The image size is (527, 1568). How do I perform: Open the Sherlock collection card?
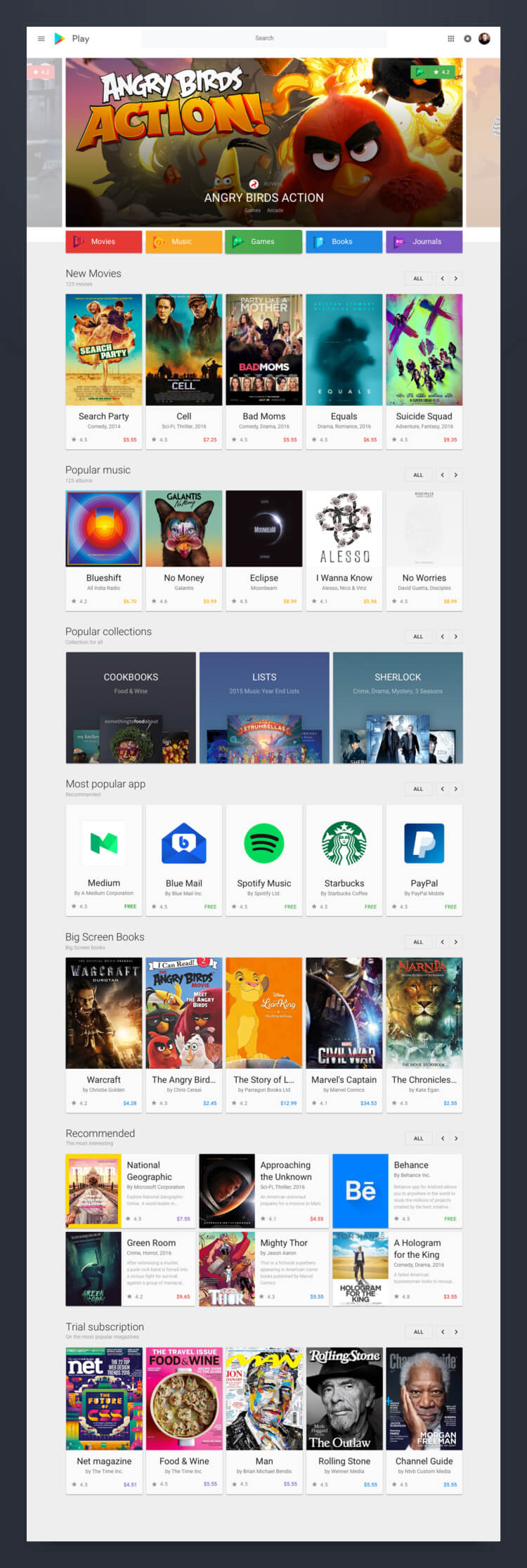[398, 707]
